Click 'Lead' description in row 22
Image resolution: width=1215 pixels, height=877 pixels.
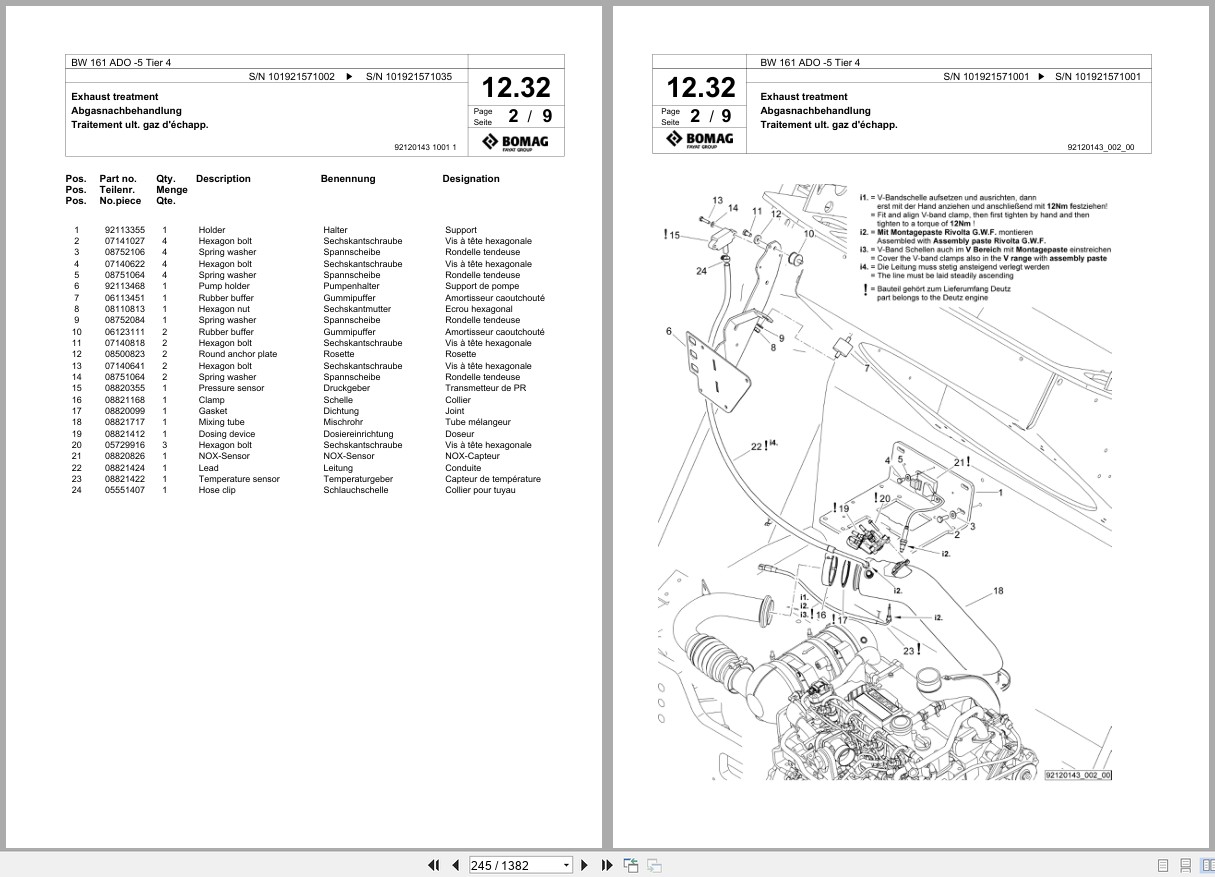pos(208,468)
